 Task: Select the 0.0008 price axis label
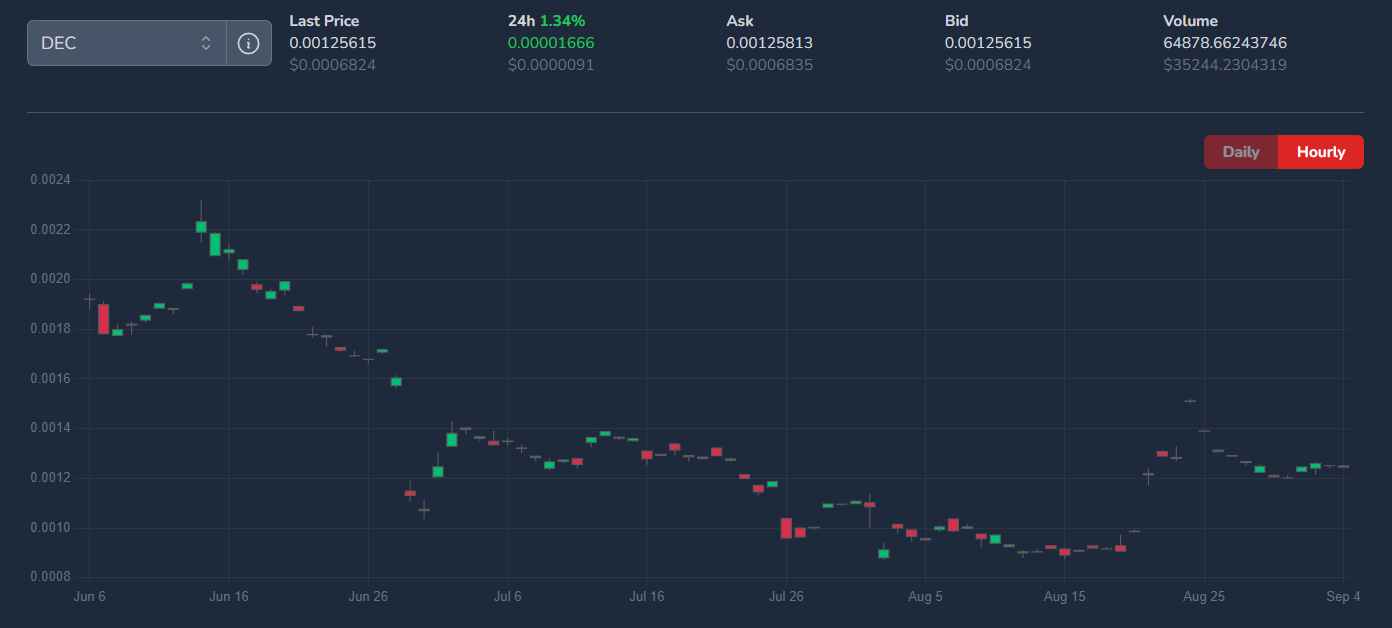point(50,577)
